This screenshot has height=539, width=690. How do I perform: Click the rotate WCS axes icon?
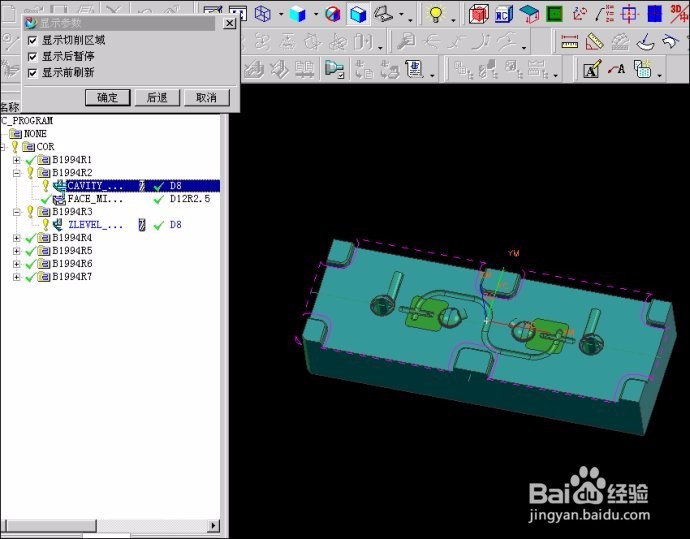pos(580,14)
